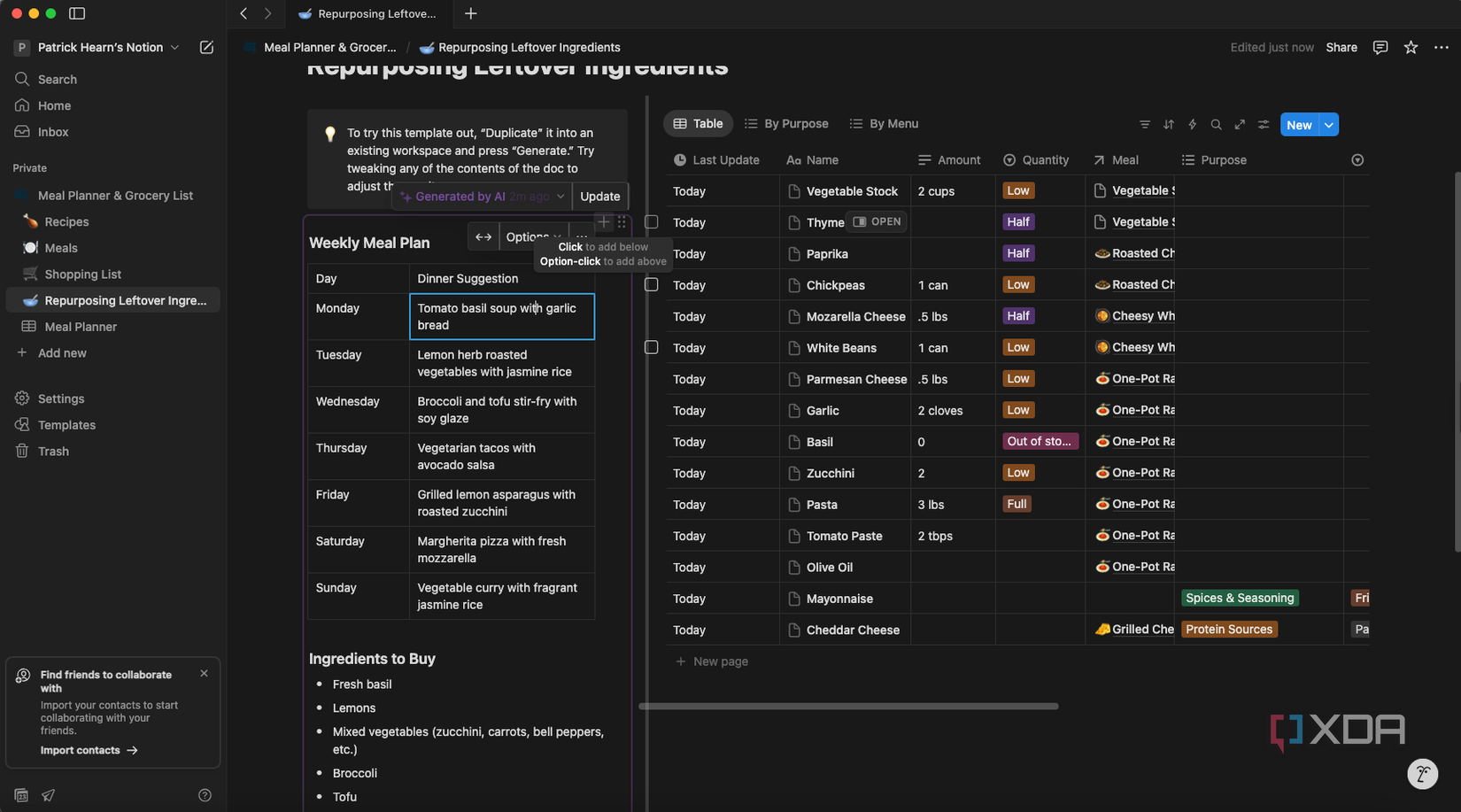The image size is (1461, 812).
Task: Open database view settings icon
Action: tap(1264, 124)
